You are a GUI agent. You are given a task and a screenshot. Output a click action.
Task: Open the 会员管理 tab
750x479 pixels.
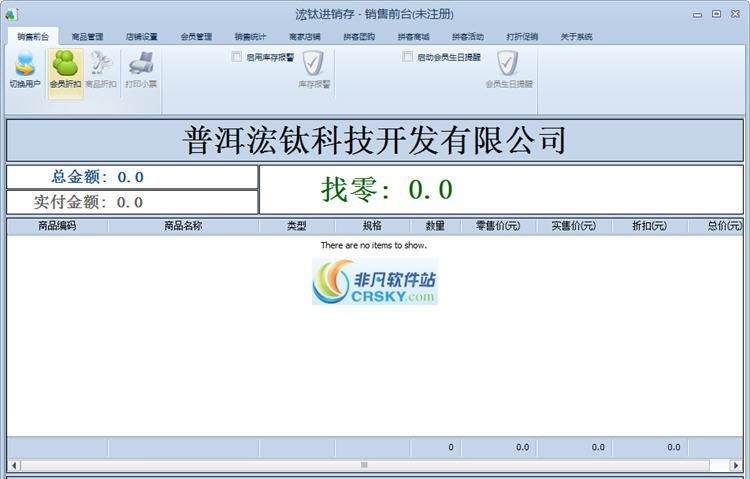coord(196,36)
